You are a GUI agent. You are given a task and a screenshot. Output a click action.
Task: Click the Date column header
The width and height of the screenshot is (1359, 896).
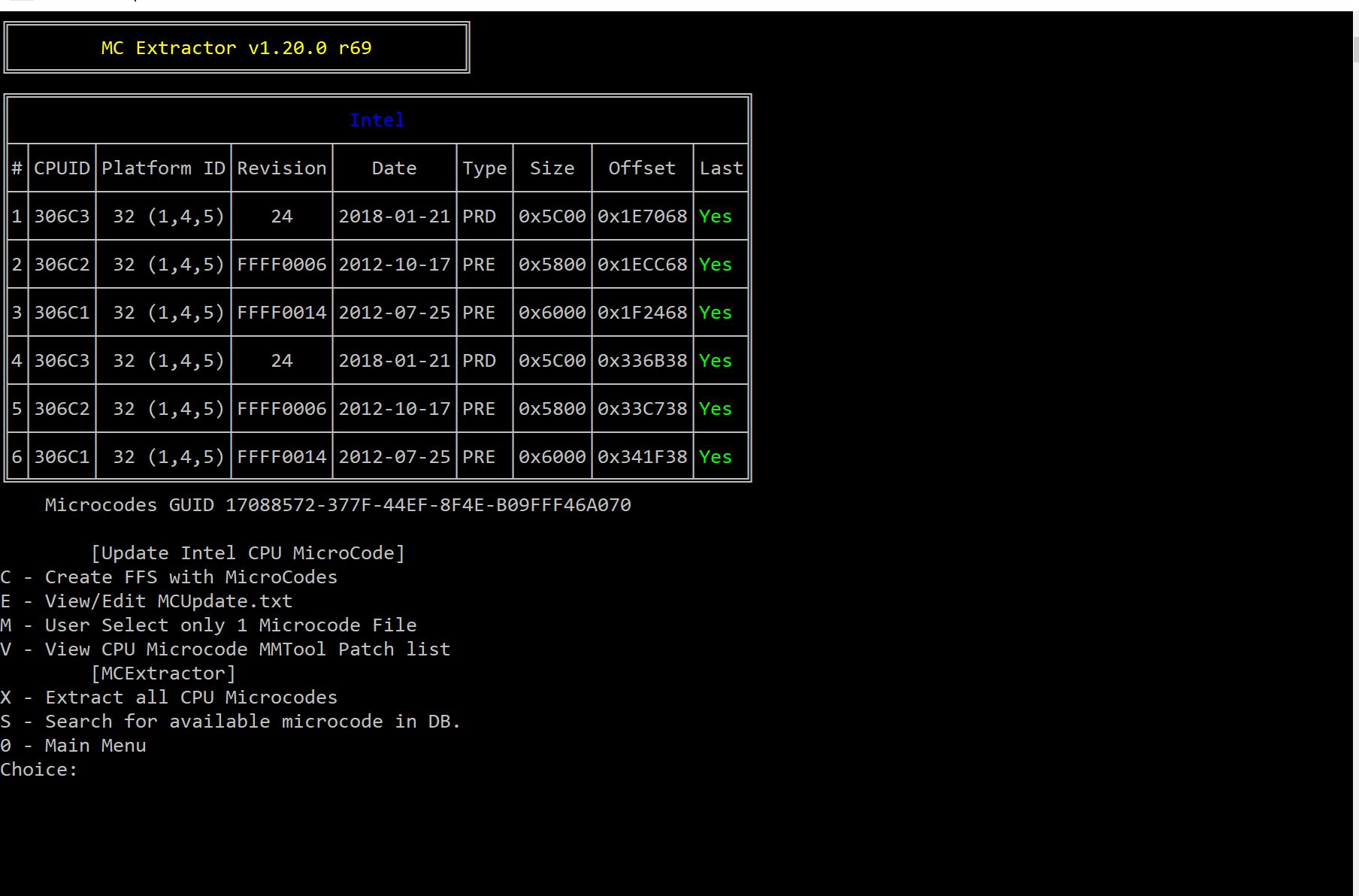pos(394,168)
